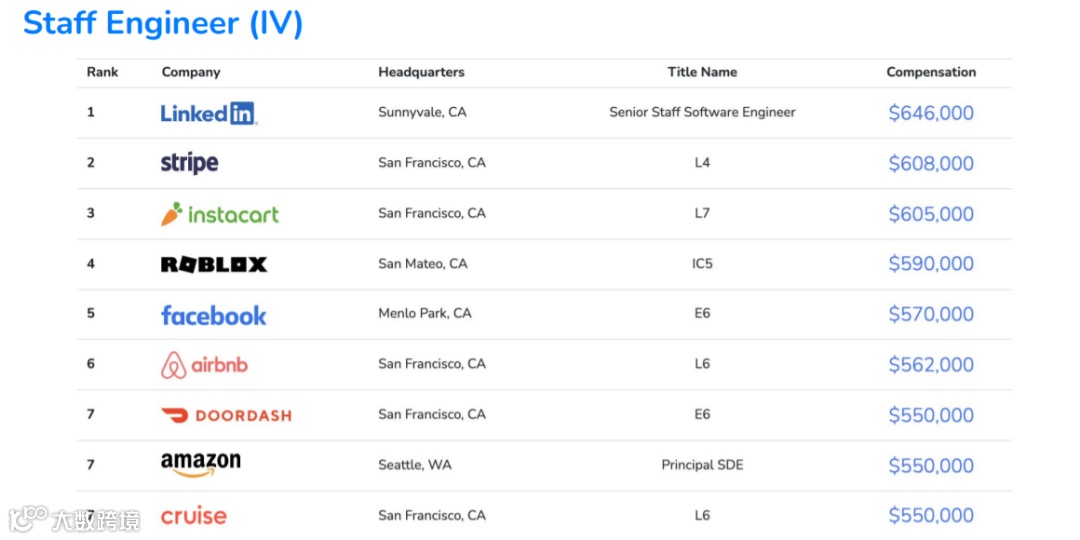This screenshot has height=540, width=1080.
Task: Click the Roblox logo
Action: [214, 264]
